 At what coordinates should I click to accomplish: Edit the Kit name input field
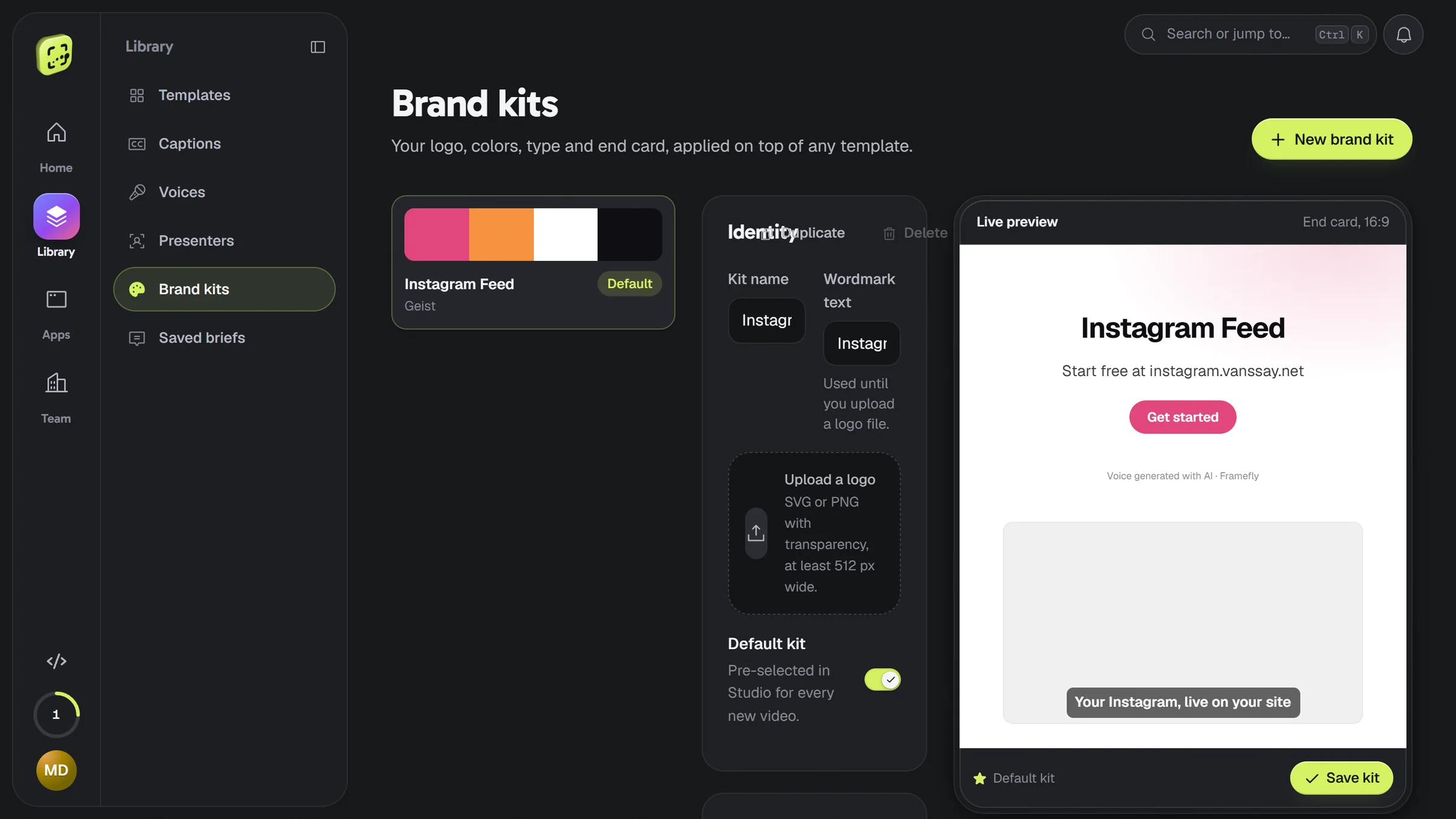[767, 320]
